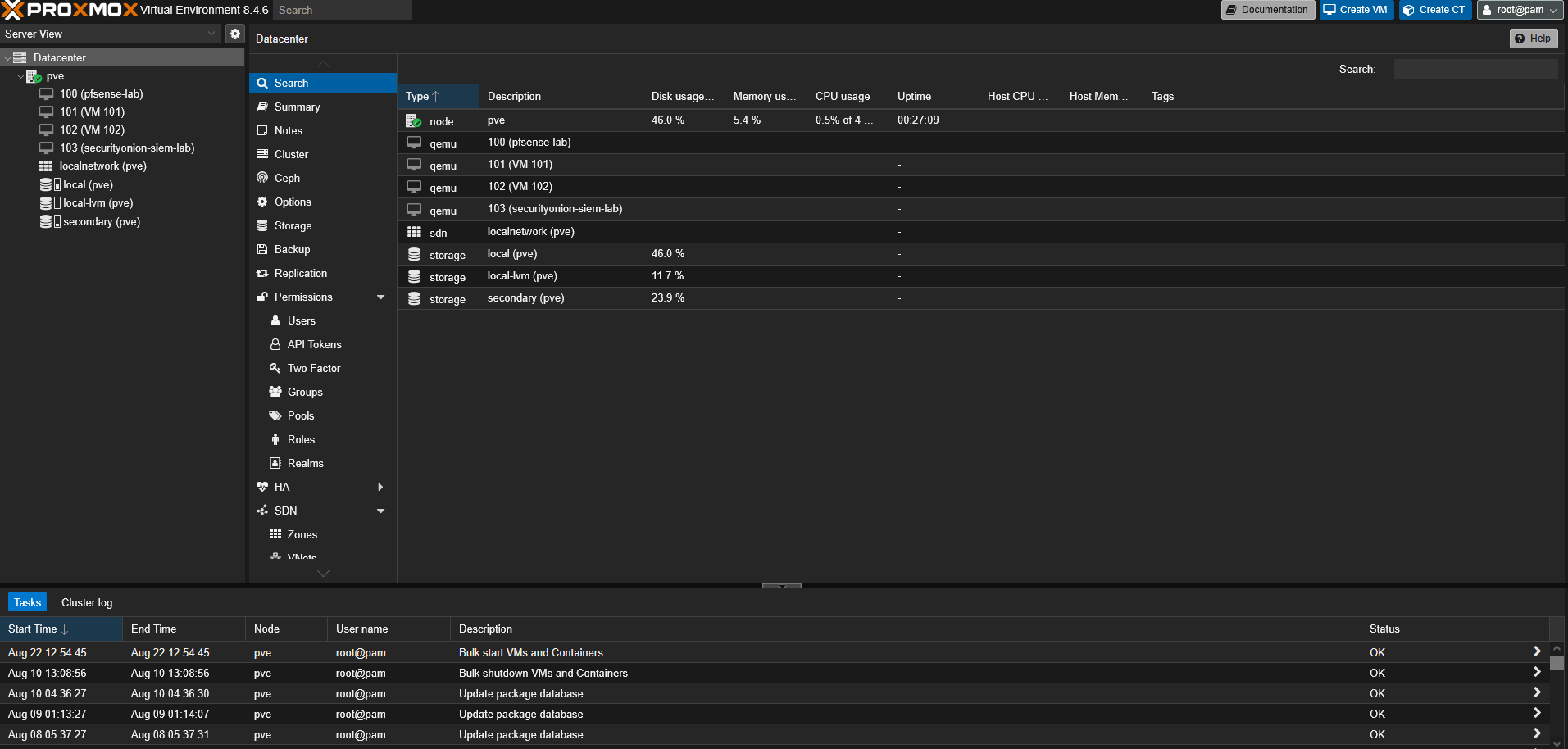Screen dimensions: 1568x749
Task: Open the Replication panel
Action: coord(301,273)
